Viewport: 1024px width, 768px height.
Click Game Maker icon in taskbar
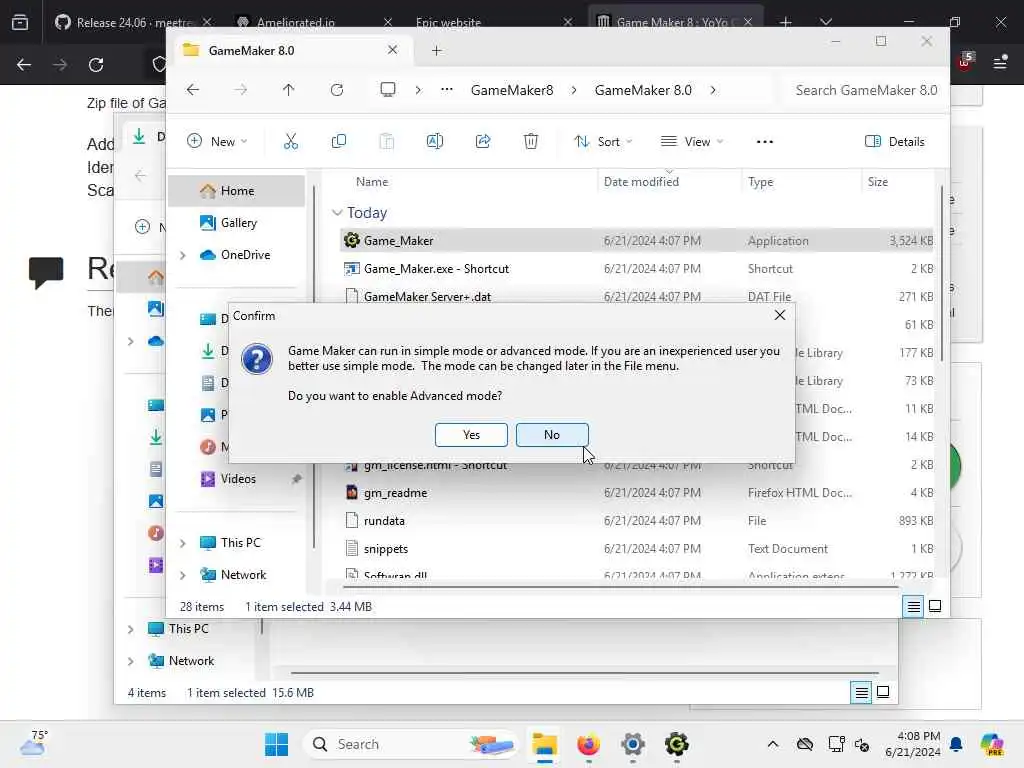[677, 744]
